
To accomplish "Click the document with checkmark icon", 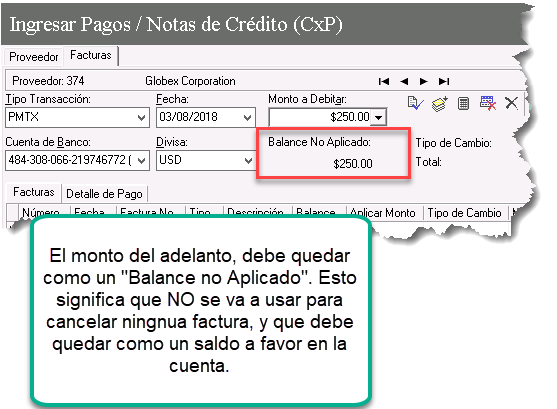I will pyautogui.click(x=415, y=103).
